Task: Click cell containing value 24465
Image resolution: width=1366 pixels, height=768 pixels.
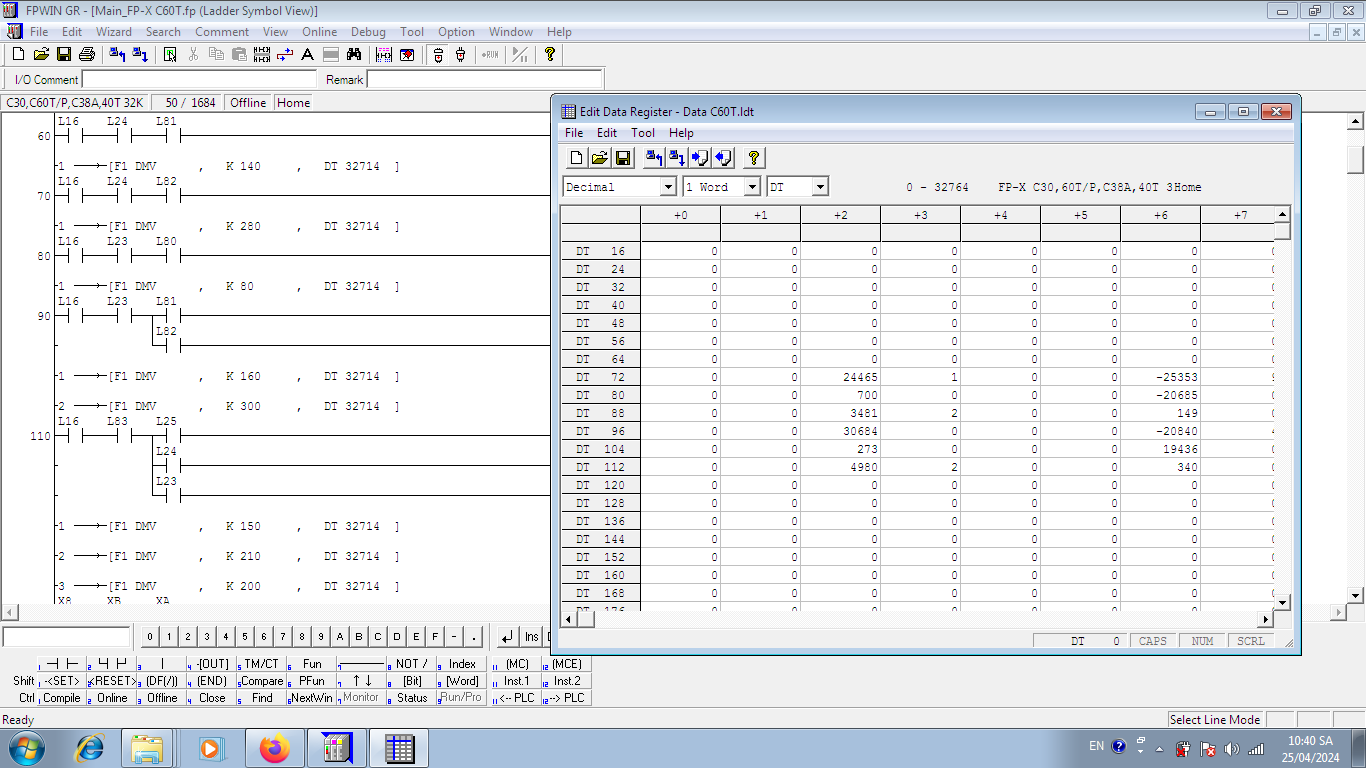Action: (x=840, y=377)
